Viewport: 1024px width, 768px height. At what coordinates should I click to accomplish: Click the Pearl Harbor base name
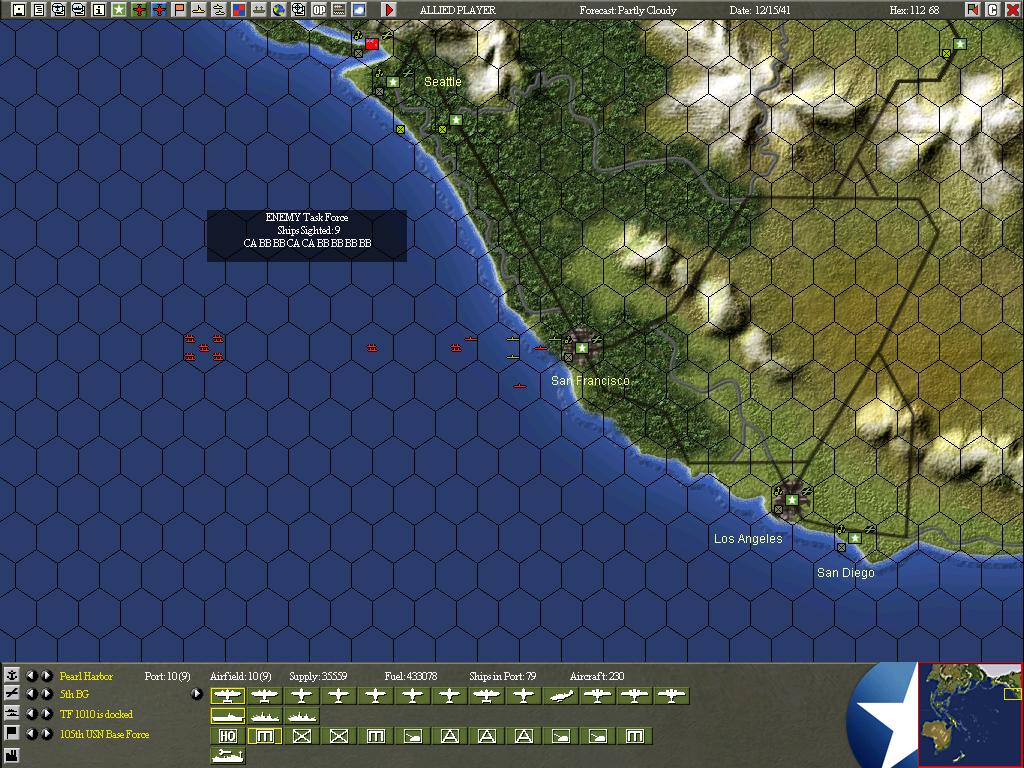86,676
